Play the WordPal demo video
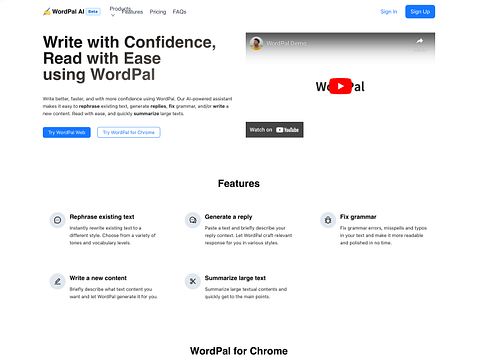 (340, 86)
